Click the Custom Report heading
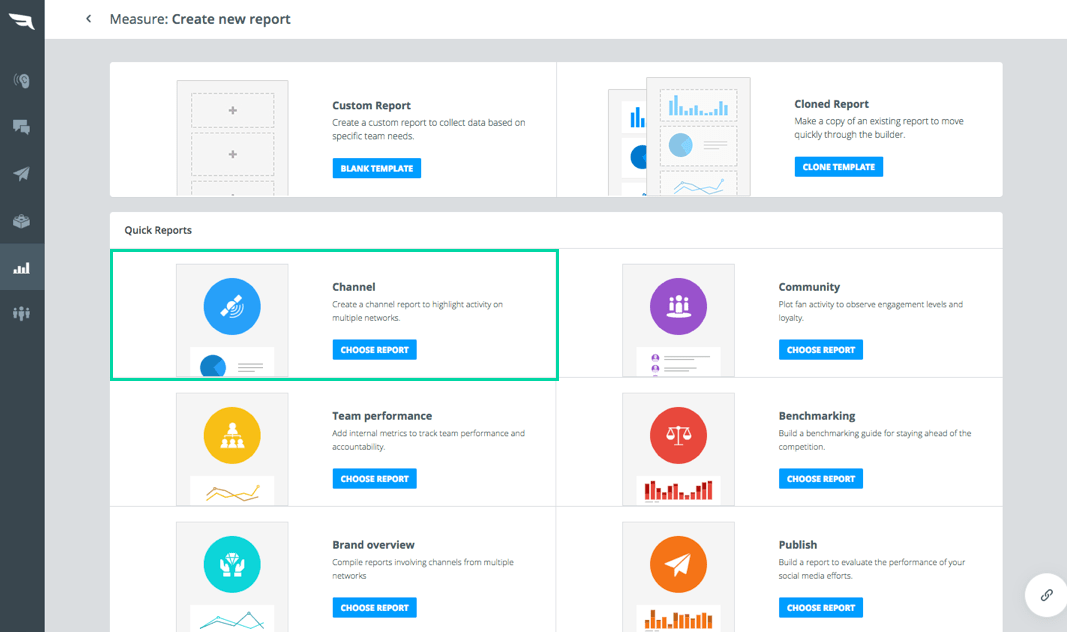 pos(371,105)
